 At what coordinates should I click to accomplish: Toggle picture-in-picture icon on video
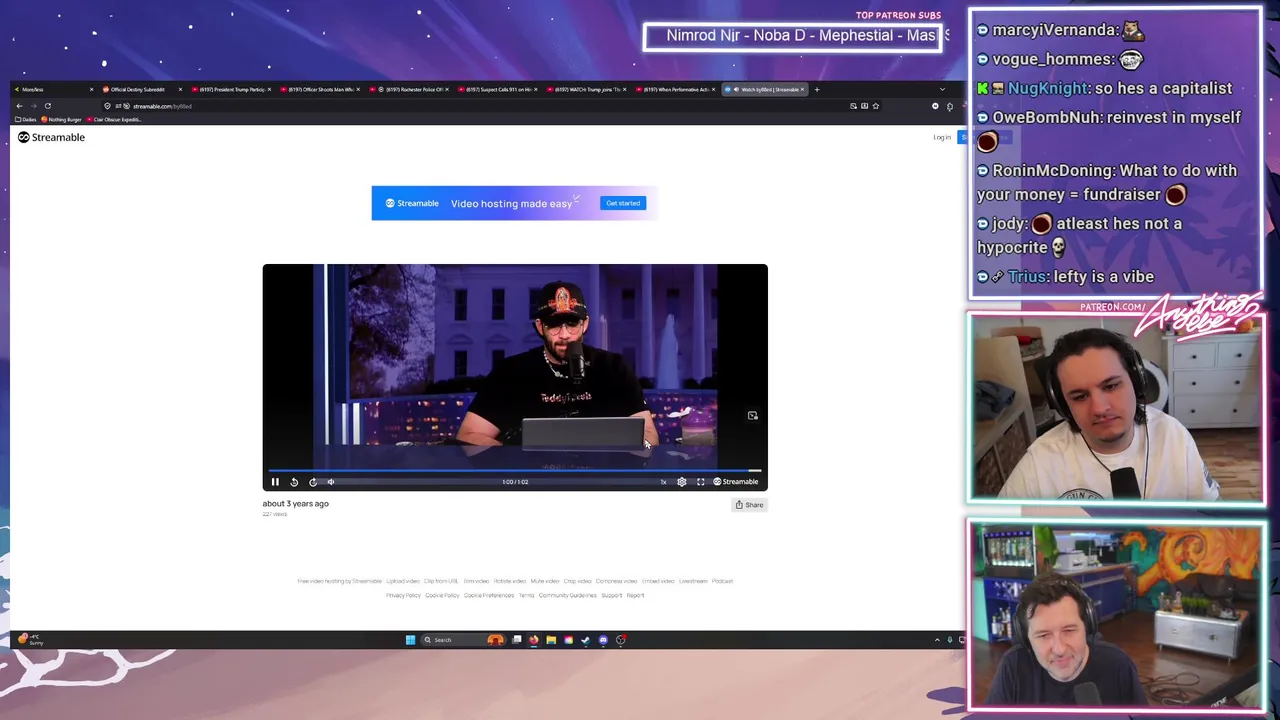[753, 416]
